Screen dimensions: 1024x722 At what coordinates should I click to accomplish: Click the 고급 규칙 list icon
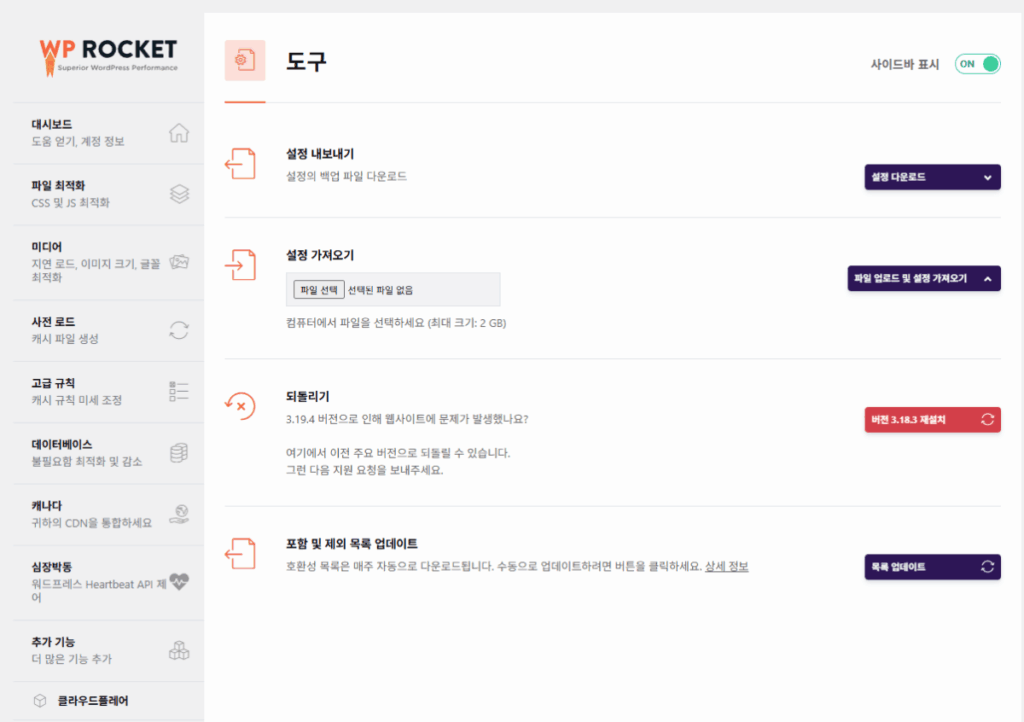[179, 391]
